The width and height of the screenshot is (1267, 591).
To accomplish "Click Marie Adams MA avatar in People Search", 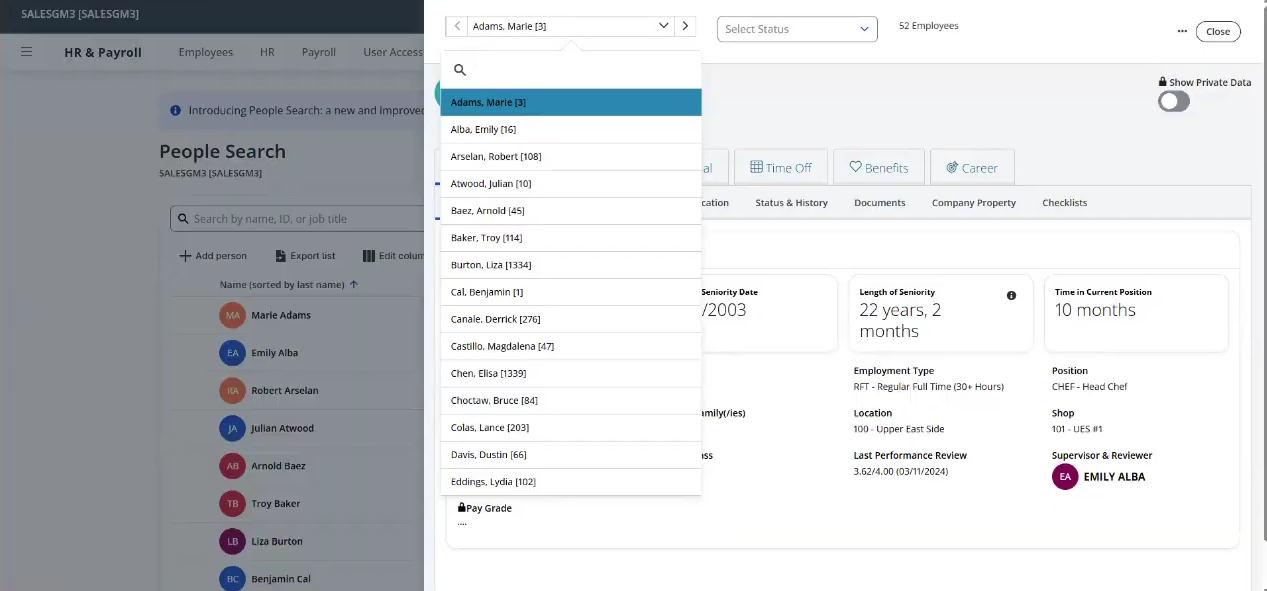I will tap(233, 315).
